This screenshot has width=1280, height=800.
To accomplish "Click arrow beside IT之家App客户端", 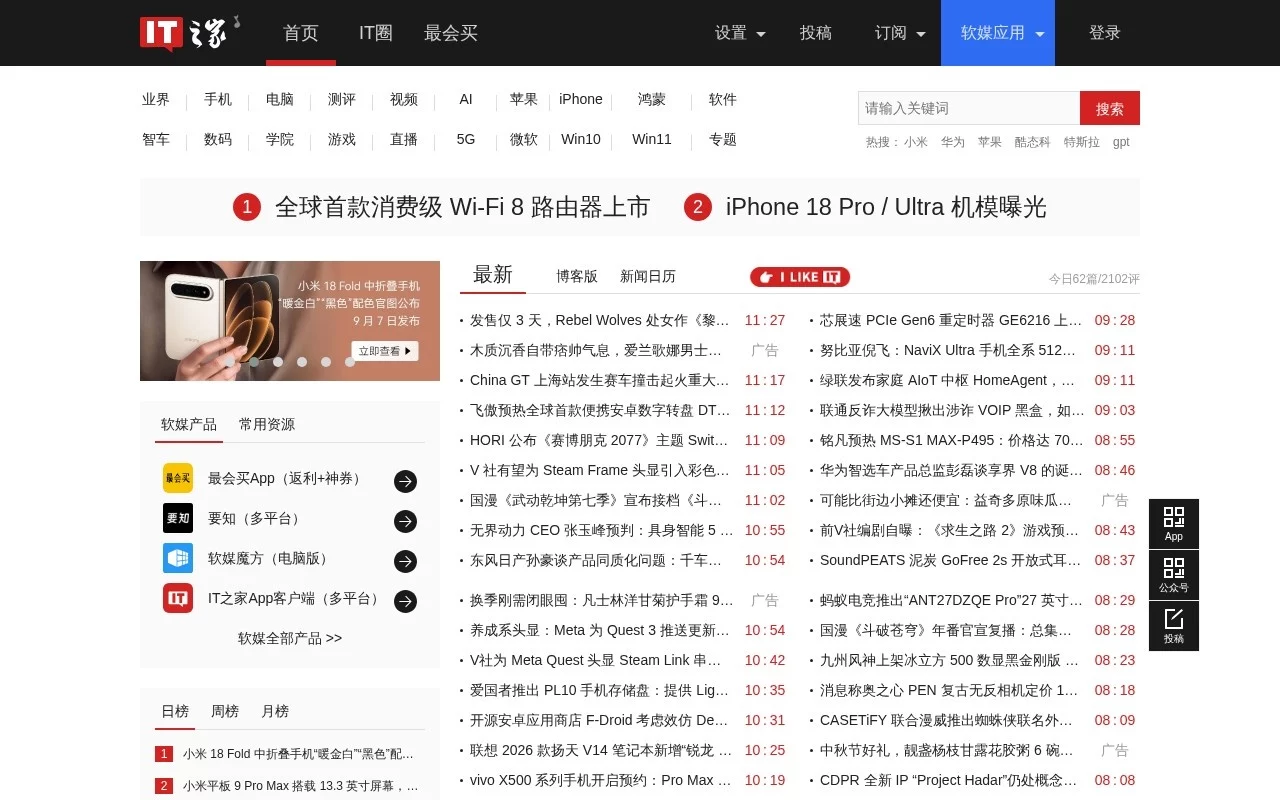I will point(405,601).
